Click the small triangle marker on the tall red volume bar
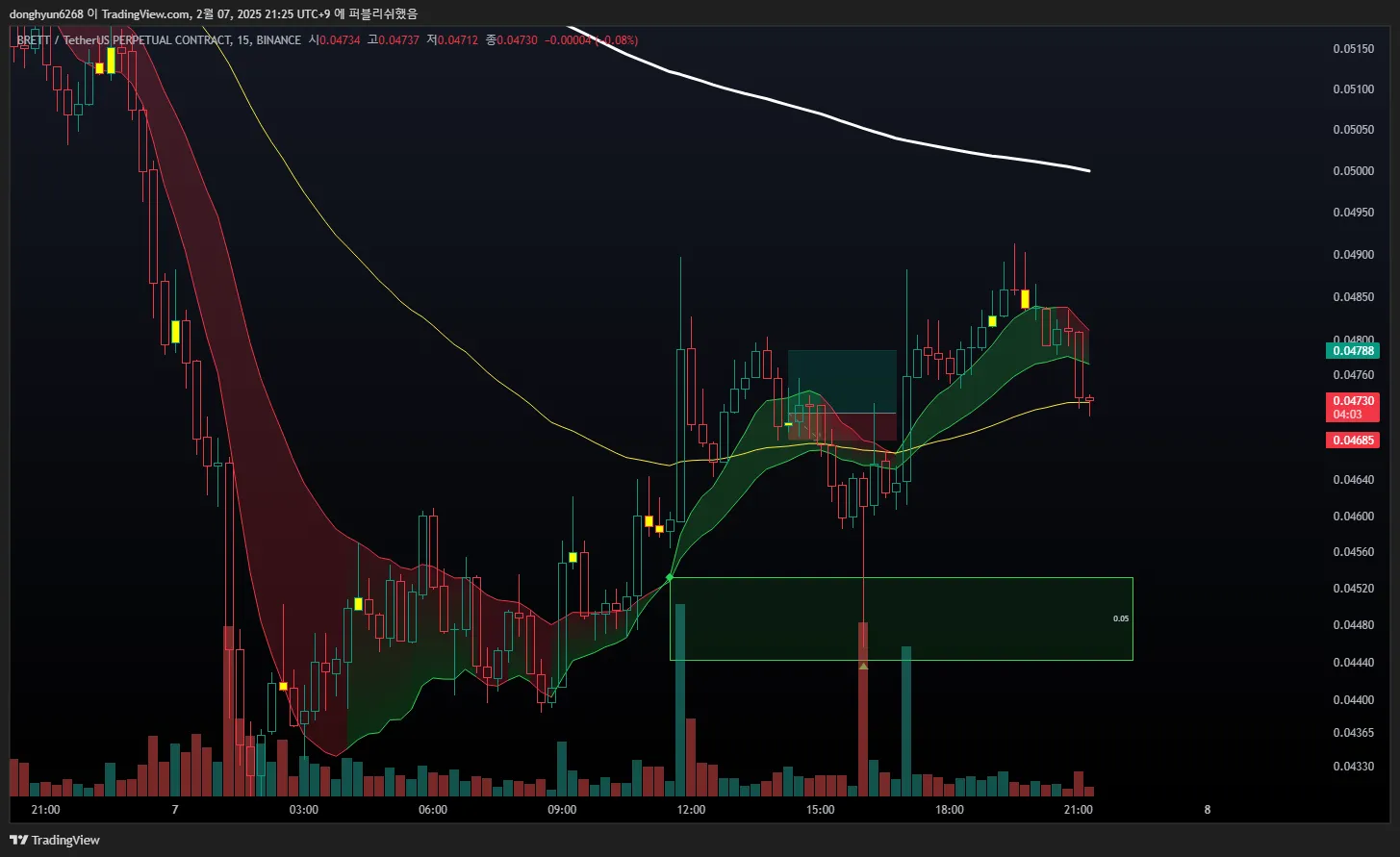This screenshot has width=1400, height=857. [863, 666]
